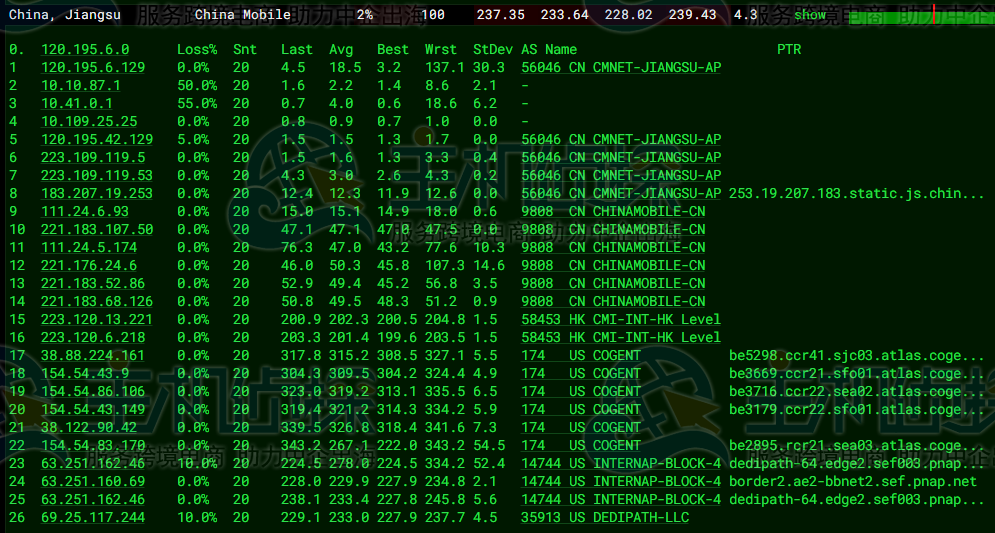Open IP link 221.183.107.50
Image resolution: width=995 pixels, height=533 pixels.
[97, 229]
